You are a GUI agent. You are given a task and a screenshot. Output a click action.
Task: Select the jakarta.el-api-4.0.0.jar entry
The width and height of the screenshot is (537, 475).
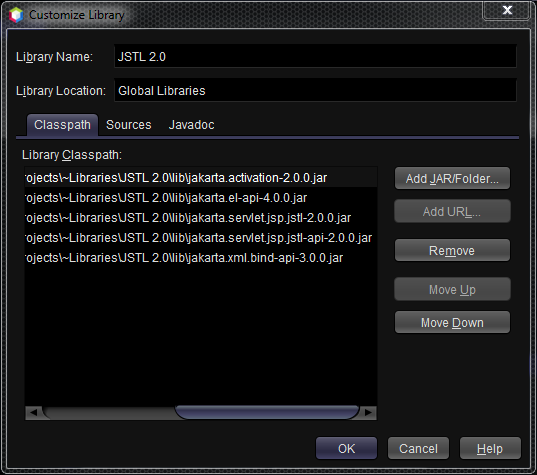tap(201, 198)
